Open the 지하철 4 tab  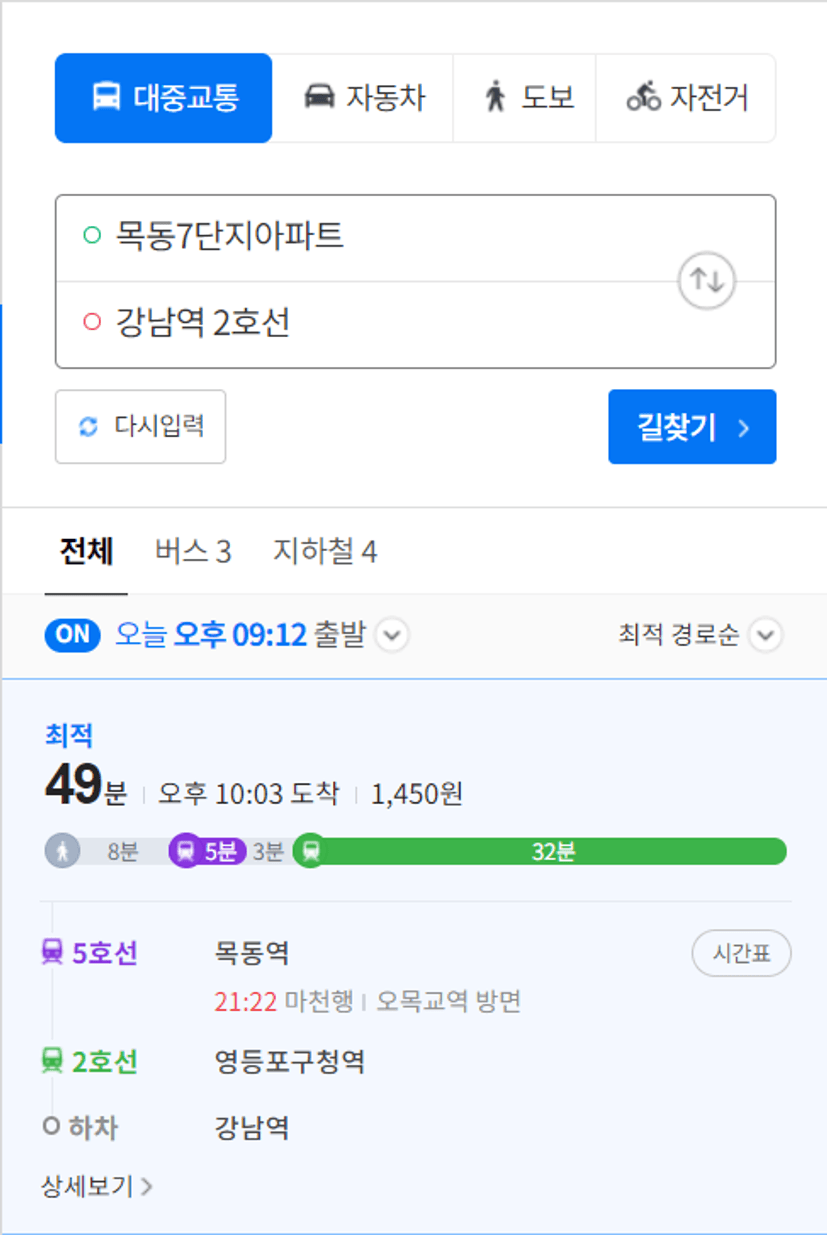tap(325, 551)
